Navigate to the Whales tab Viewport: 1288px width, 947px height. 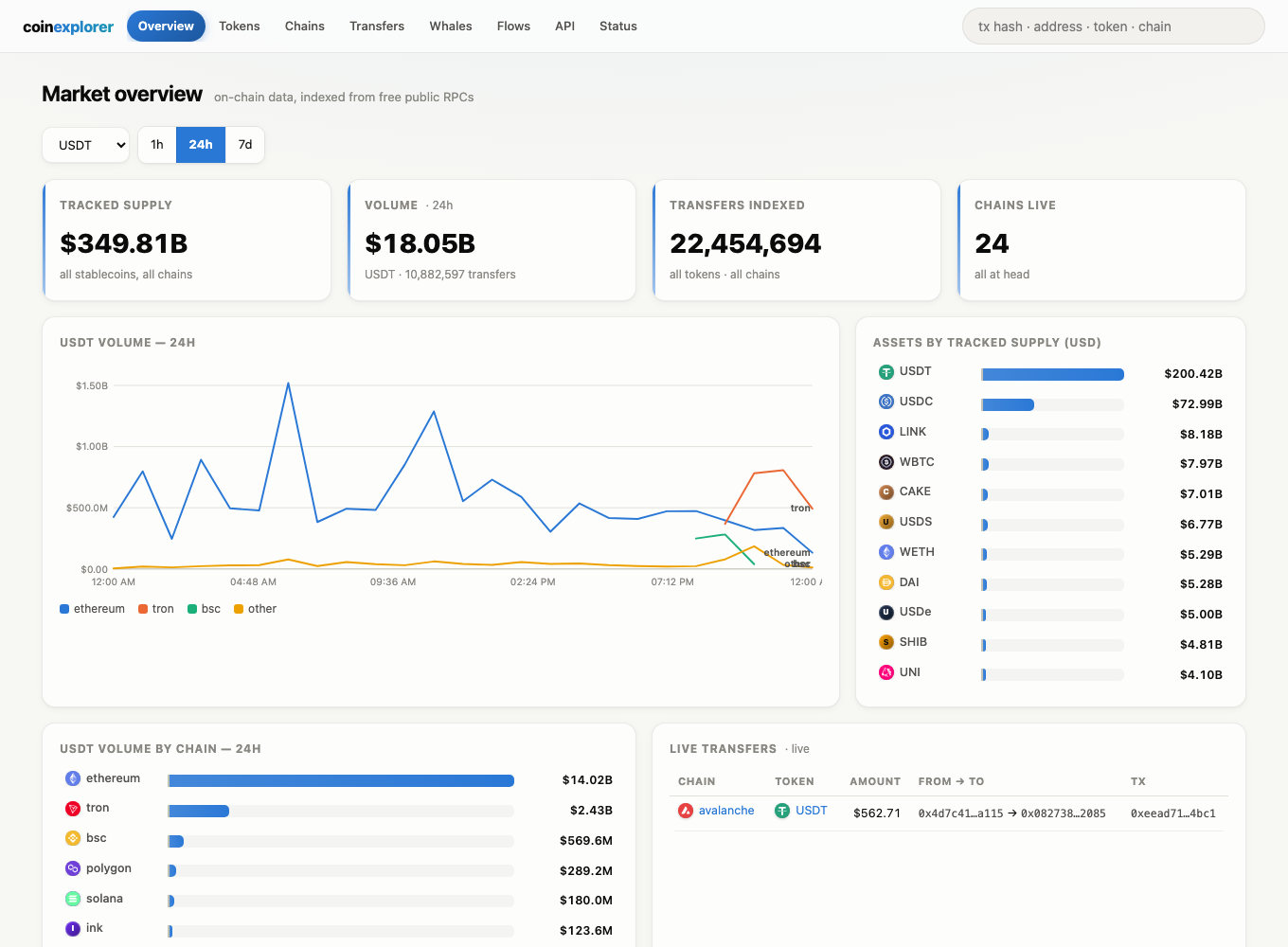(x=451, y=27)
